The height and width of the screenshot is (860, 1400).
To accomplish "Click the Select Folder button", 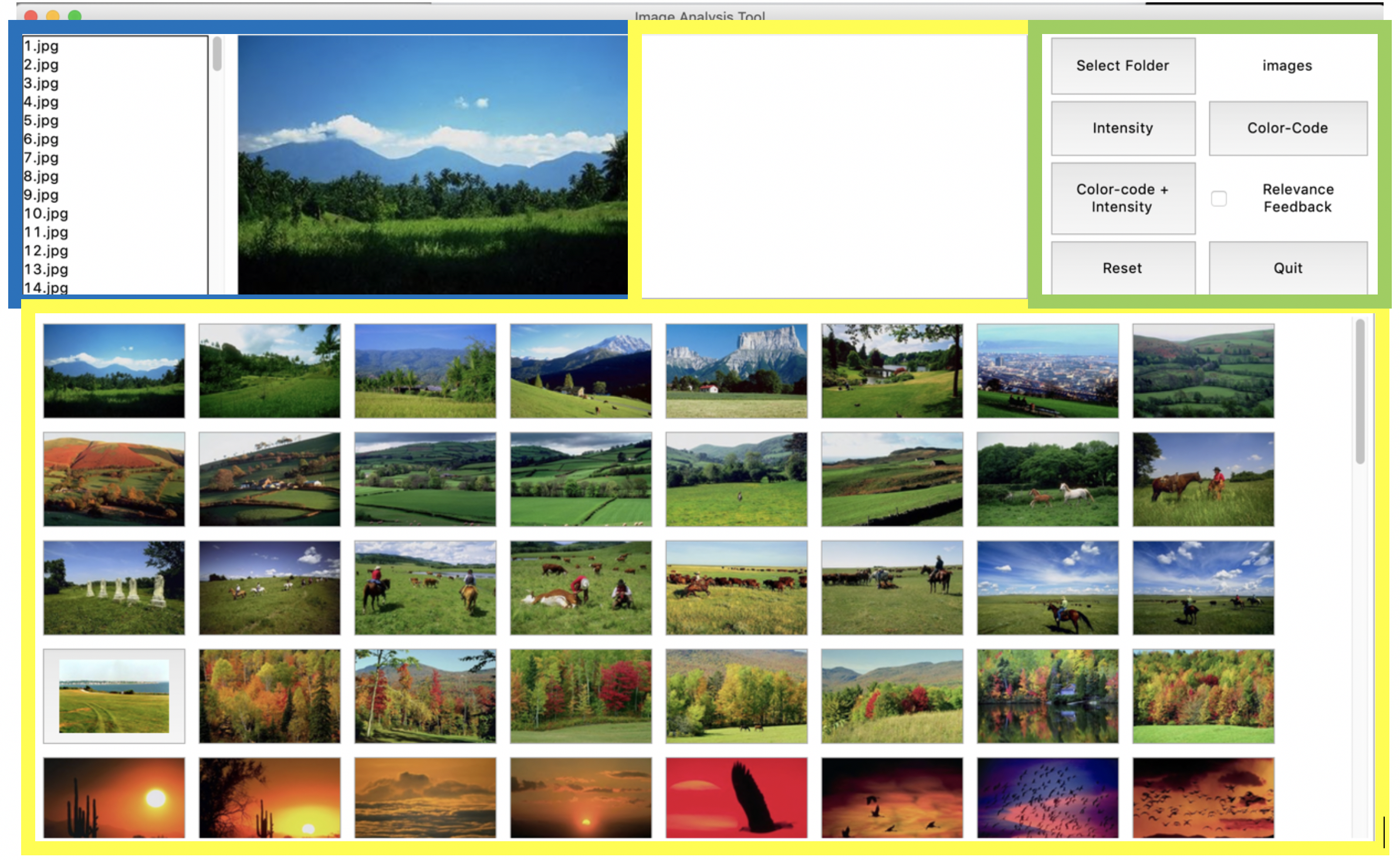I will tap(1122, 66).
